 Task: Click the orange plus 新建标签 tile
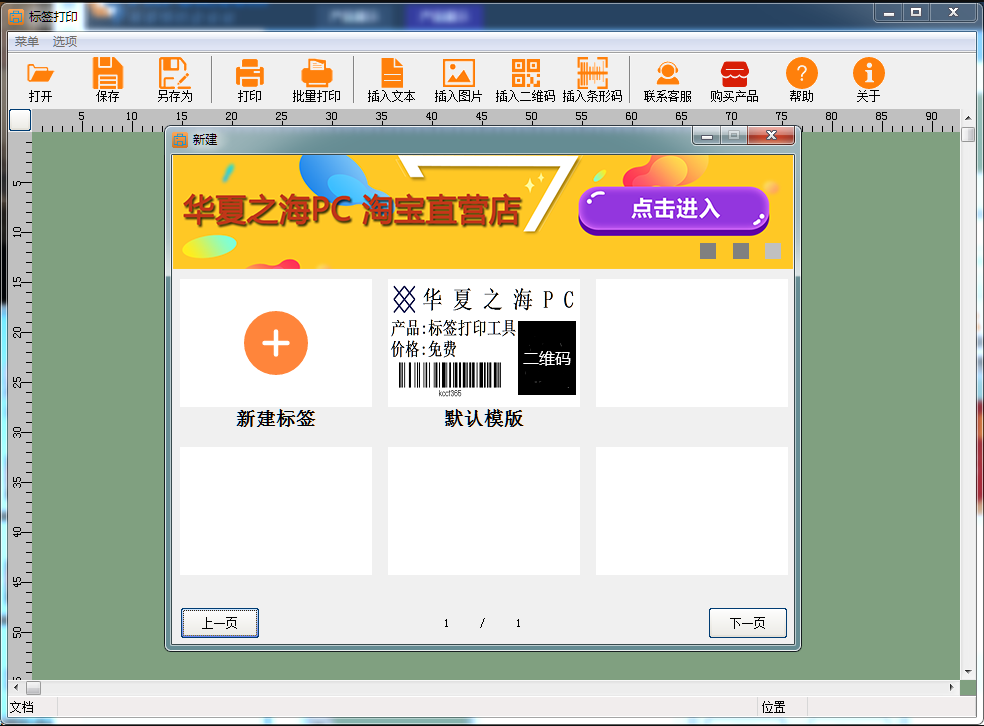(x=276, y=343)
